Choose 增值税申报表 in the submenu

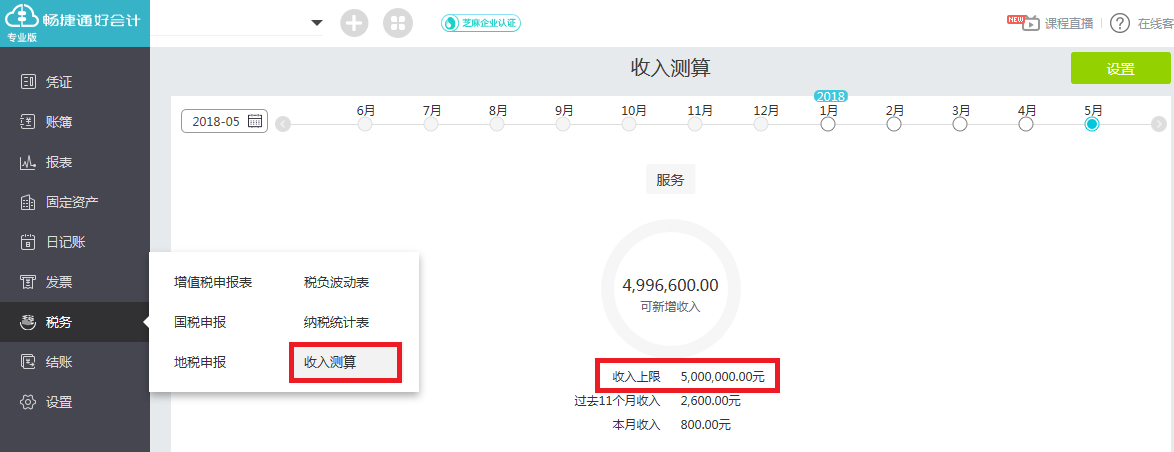[213, 282]
